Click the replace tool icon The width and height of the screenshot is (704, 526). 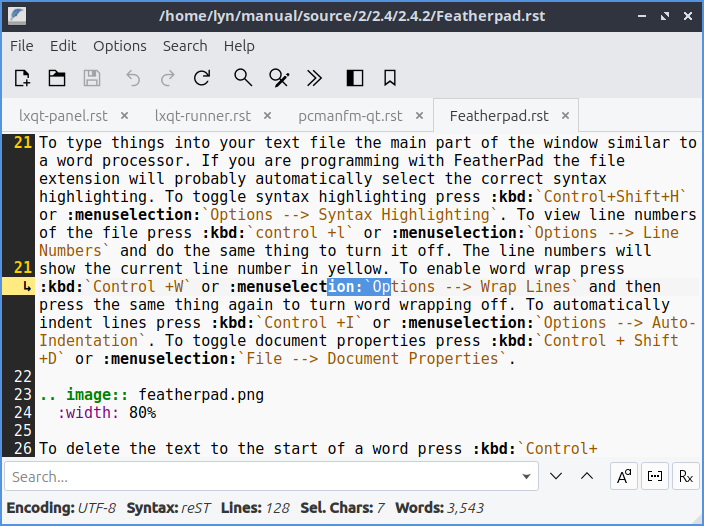point(279,78)
